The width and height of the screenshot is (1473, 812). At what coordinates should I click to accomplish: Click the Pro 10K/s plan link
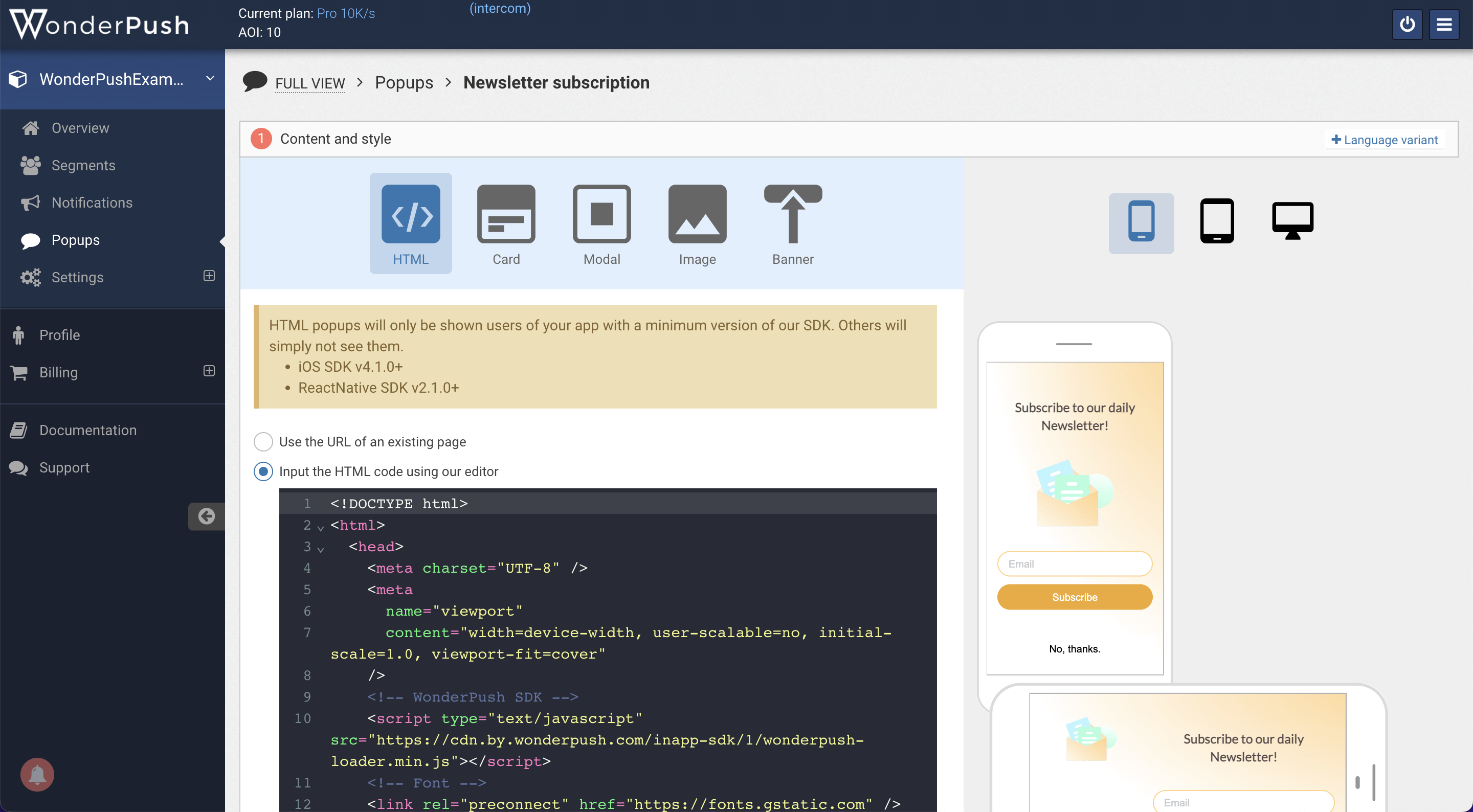[x=346, y=13]
